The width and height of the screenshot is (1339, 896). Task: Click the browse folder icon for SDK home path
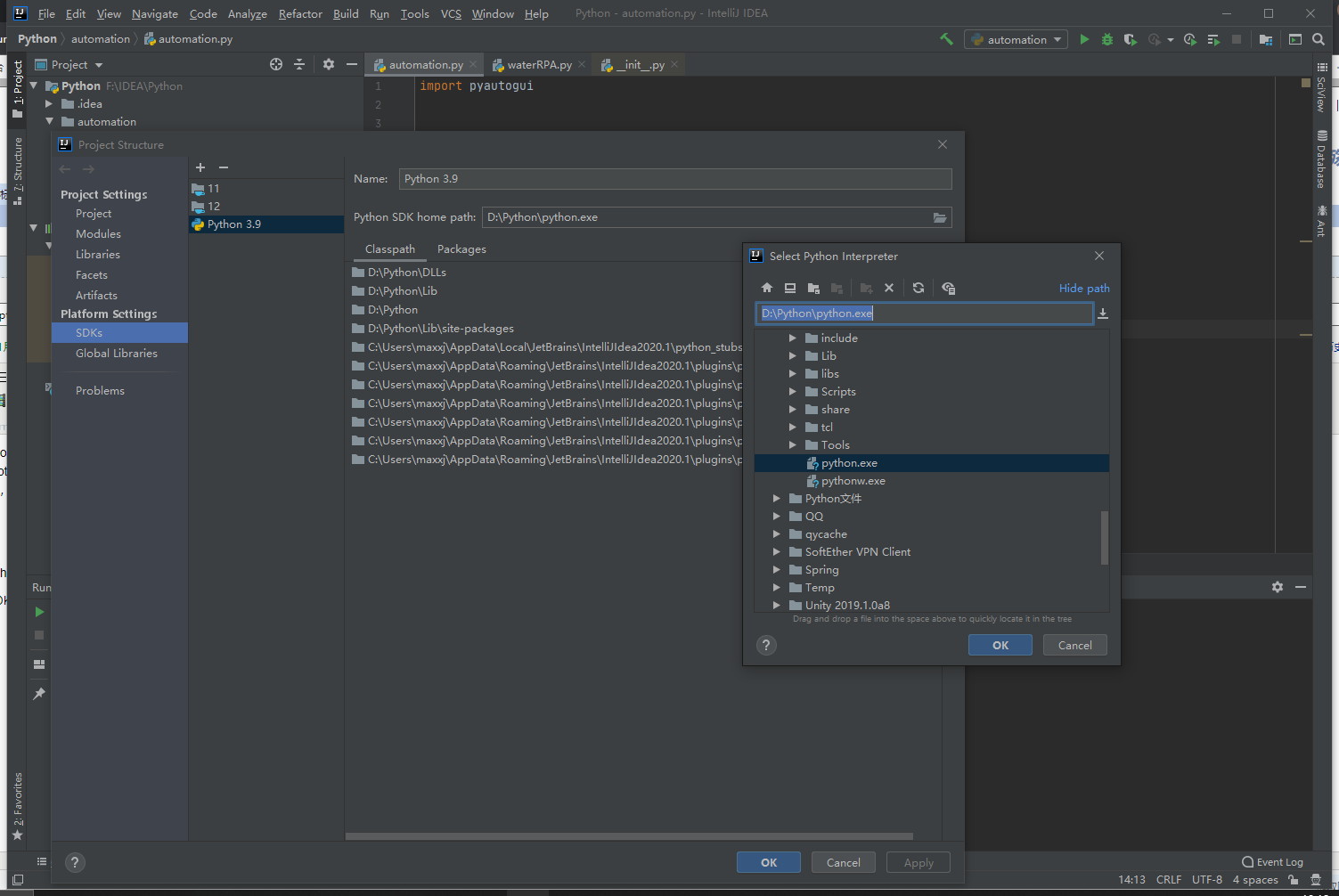coord(940,217)
